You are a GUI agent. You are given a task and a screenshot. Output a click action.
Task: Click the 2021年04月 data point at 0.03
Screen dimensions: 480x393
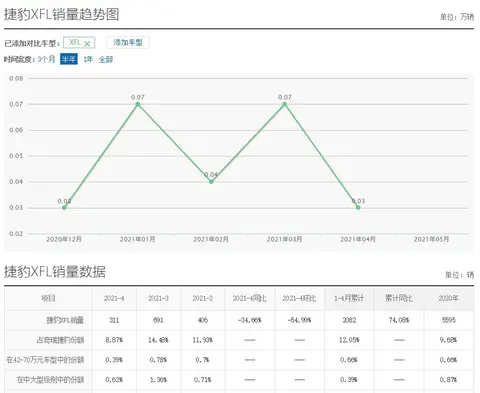[x=358, y=207]
